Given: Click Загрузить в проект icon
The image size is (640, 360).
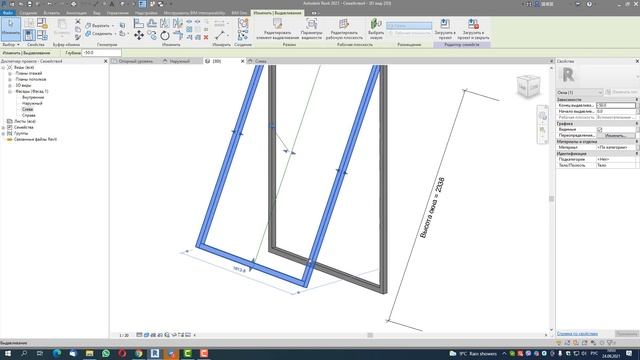Looking at the screenshot, I should [445, 24].
